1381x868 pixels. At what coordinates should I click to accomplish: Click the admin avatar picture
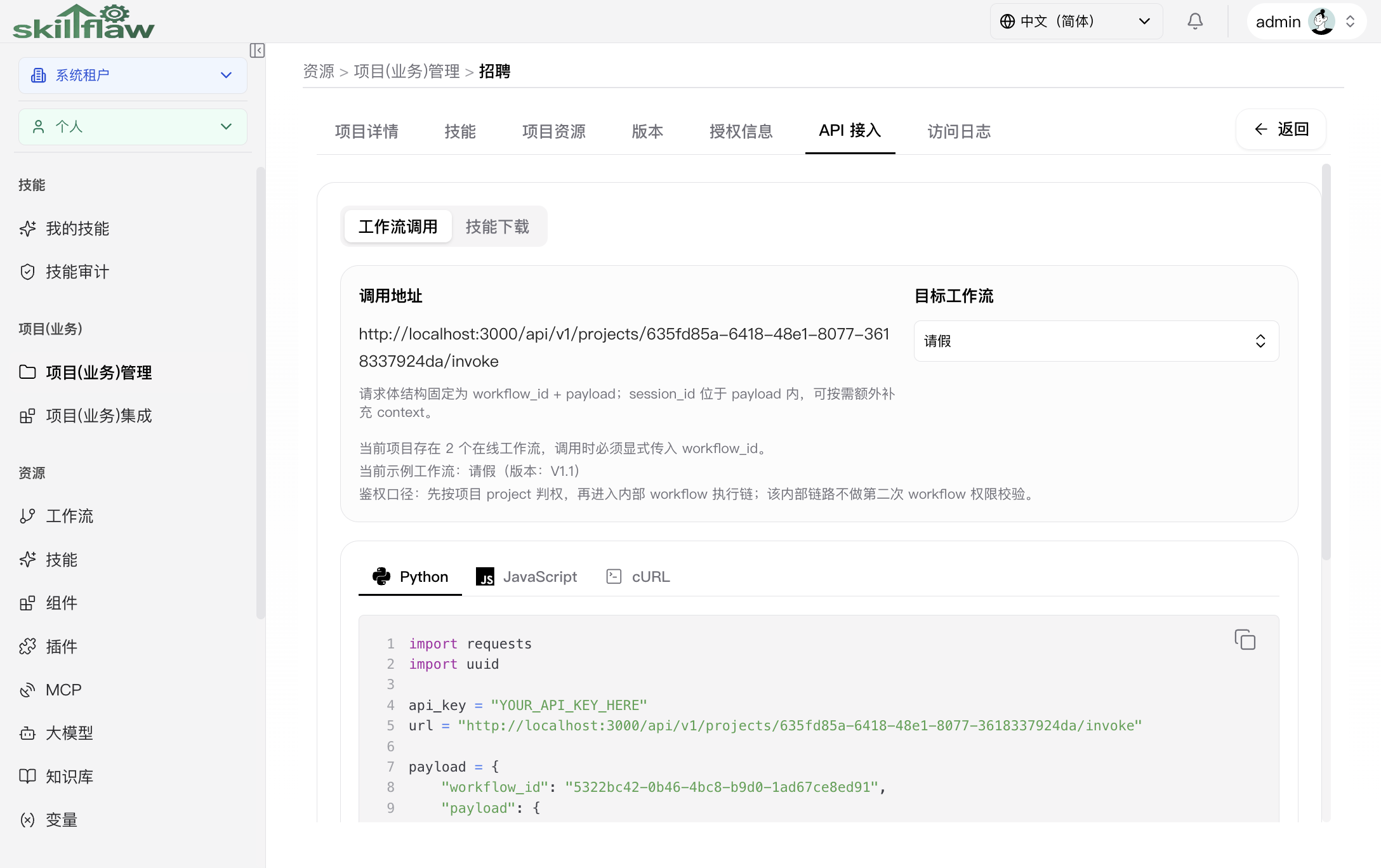coord(1322,22)
